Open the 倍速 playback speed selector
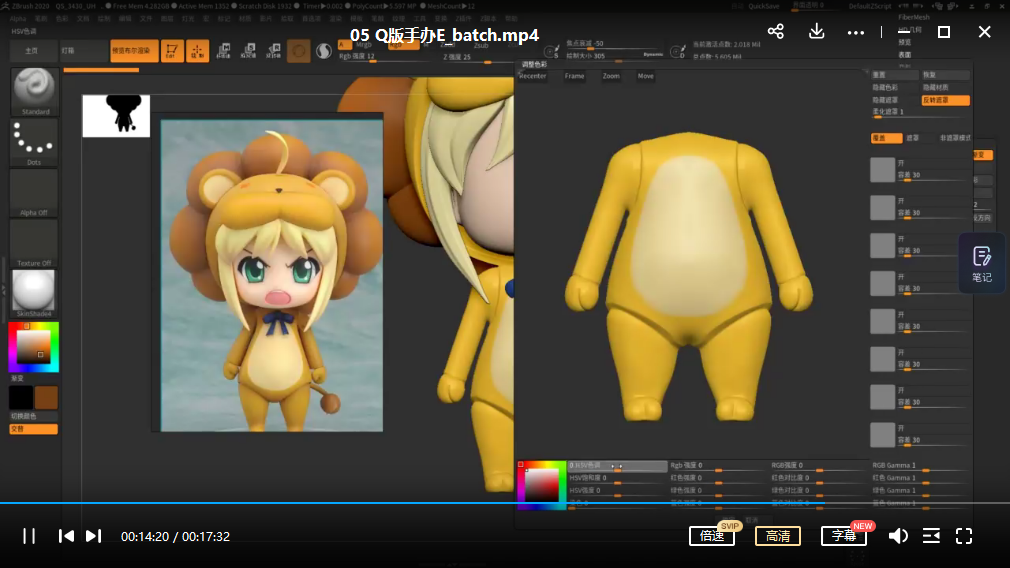The height and width of the screenshot is (568, 1010). click(712, 536)
